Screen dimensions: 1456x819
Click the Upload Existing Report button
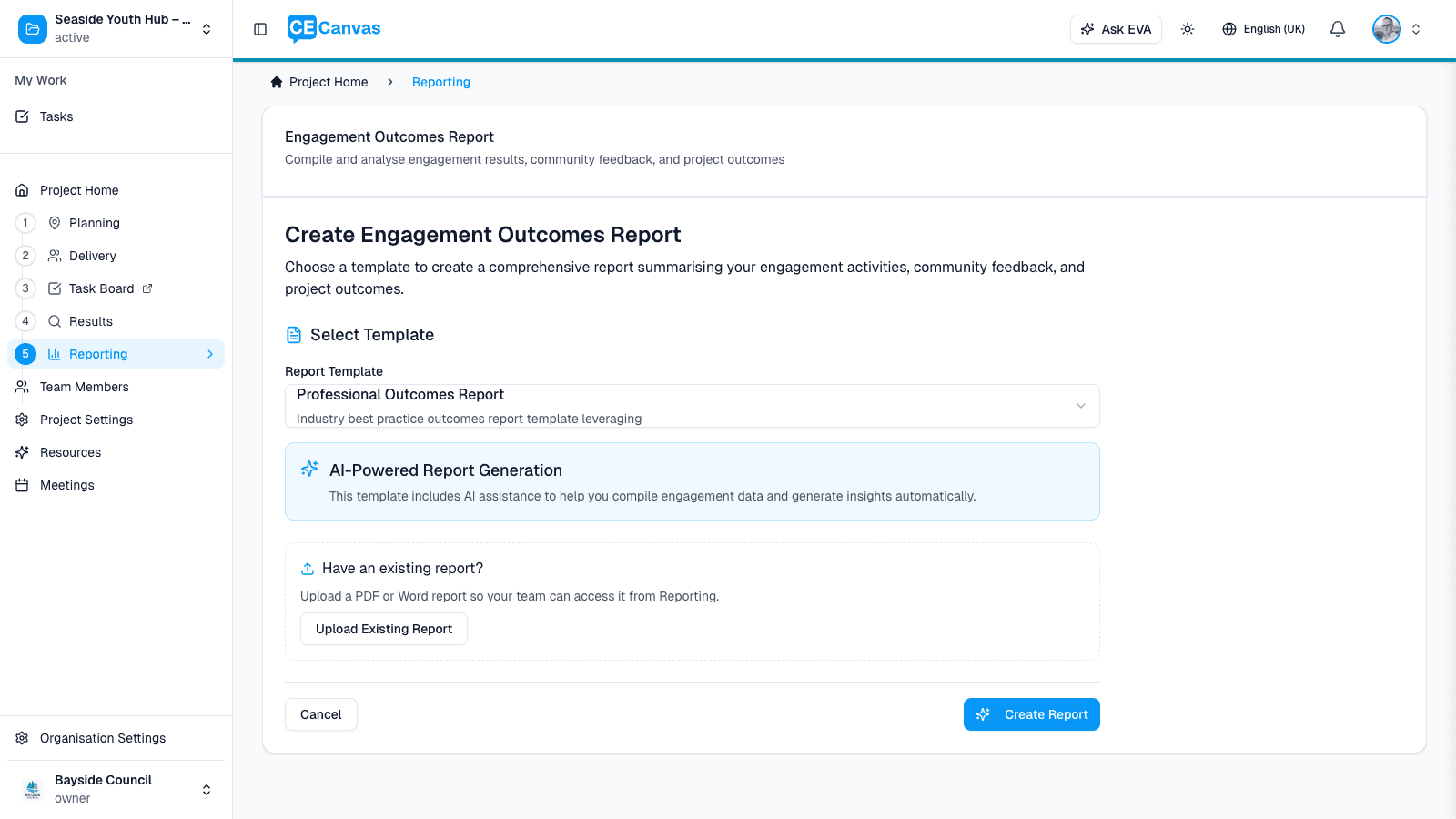pyautogui.click(x=383, y=629)
